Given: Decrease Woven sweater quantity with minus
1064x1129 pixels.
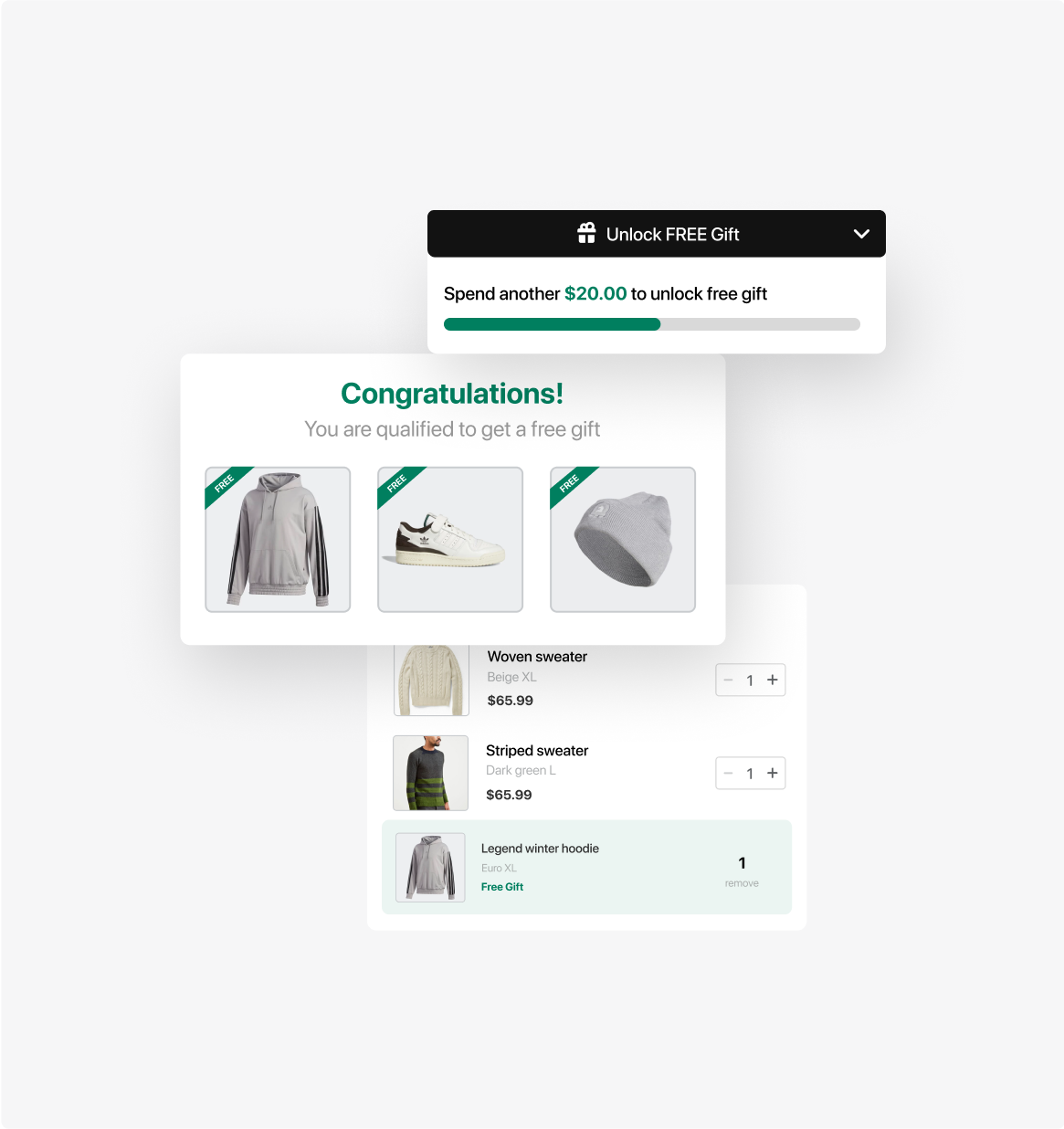Looking at the screenshot, I should click(x=728, y=680).
